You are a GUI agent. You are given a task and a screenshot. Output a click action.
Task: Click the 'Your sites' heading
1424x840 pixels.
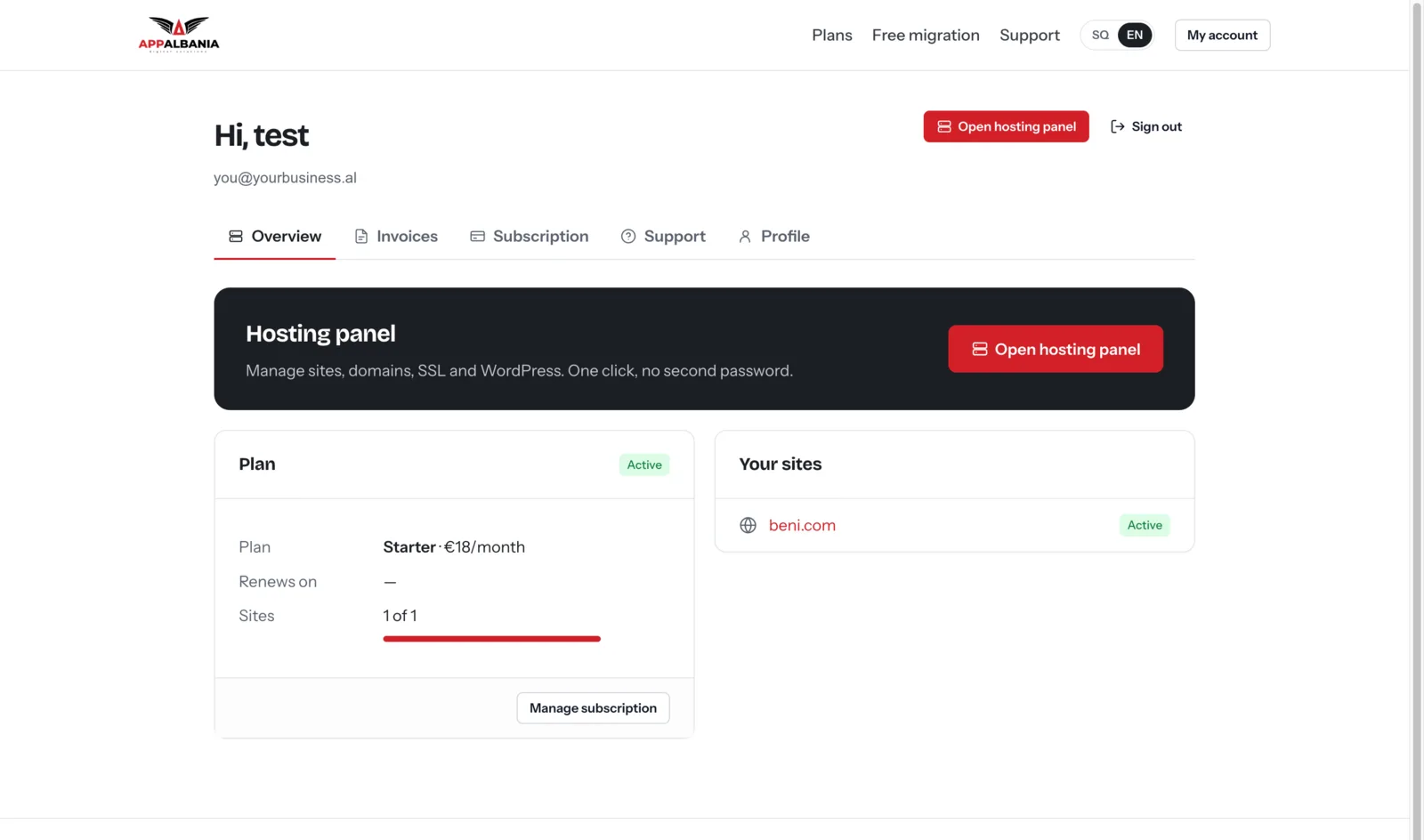781,464
